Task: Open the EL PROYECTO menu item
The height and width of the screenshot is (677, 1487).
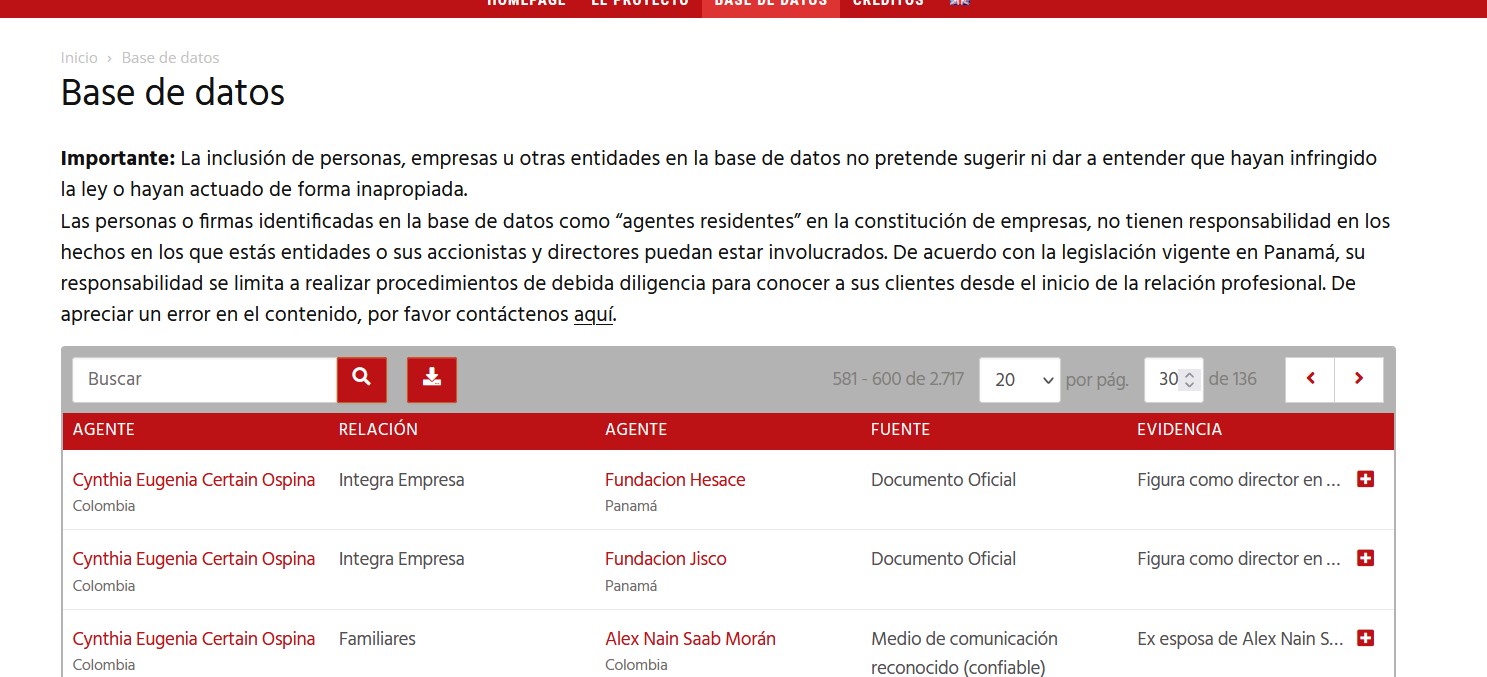Action: point(640,4)
